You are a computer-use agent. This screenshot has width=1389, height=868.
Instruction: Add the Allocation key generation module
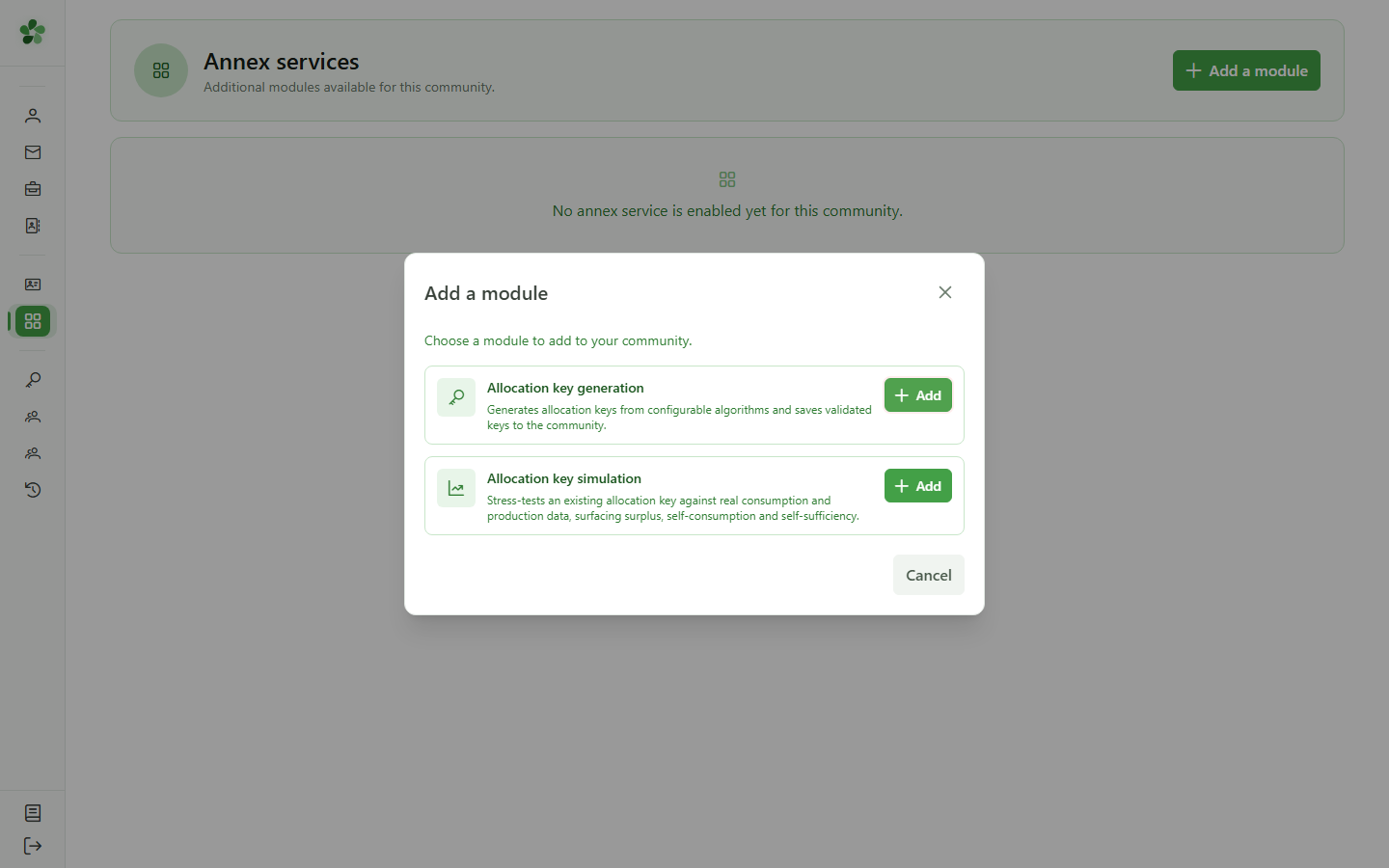pos(918,395)
